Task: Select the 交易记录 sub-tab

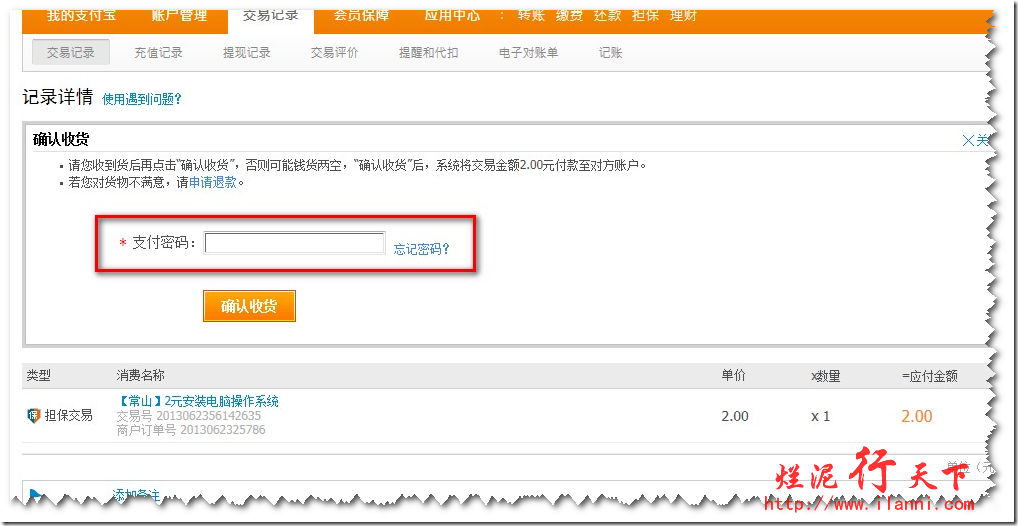Action: point(71,53)
